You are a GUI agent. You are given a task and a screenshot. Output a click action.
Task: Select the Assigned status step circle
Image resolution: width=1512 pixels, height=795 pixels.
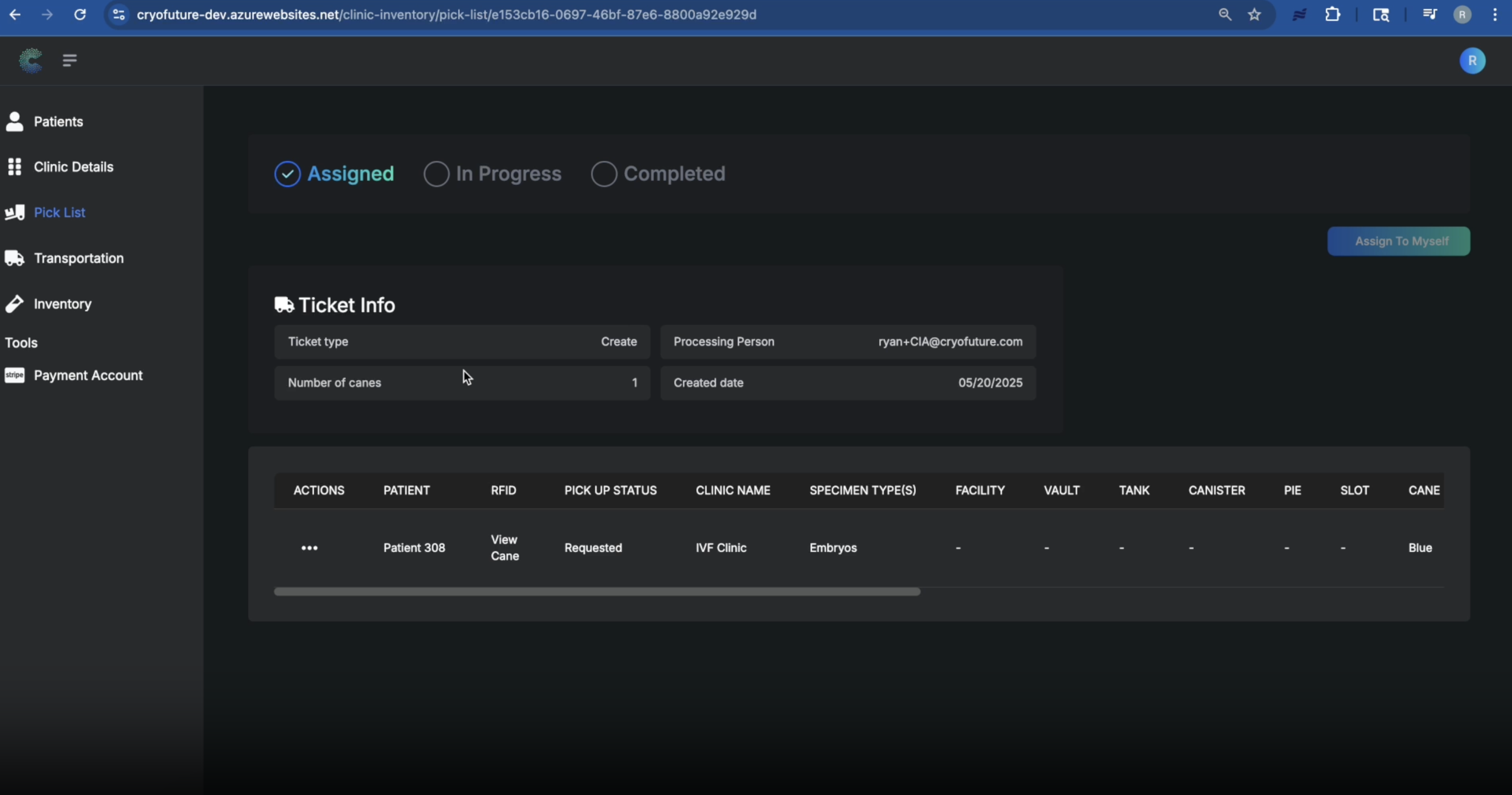(288, 174)
